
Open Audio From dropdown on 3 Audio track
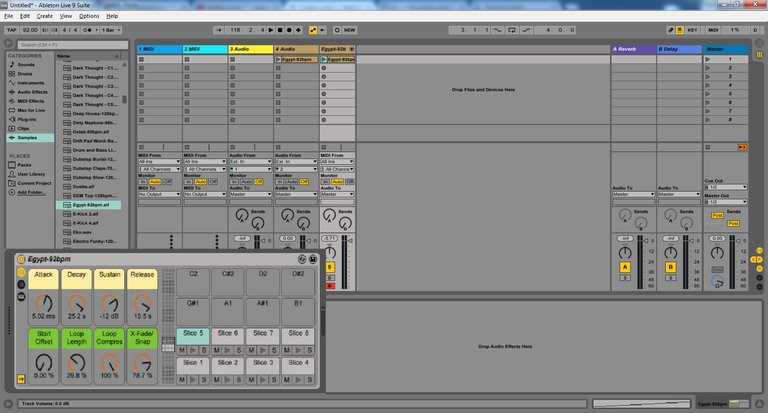pos(250,162)
